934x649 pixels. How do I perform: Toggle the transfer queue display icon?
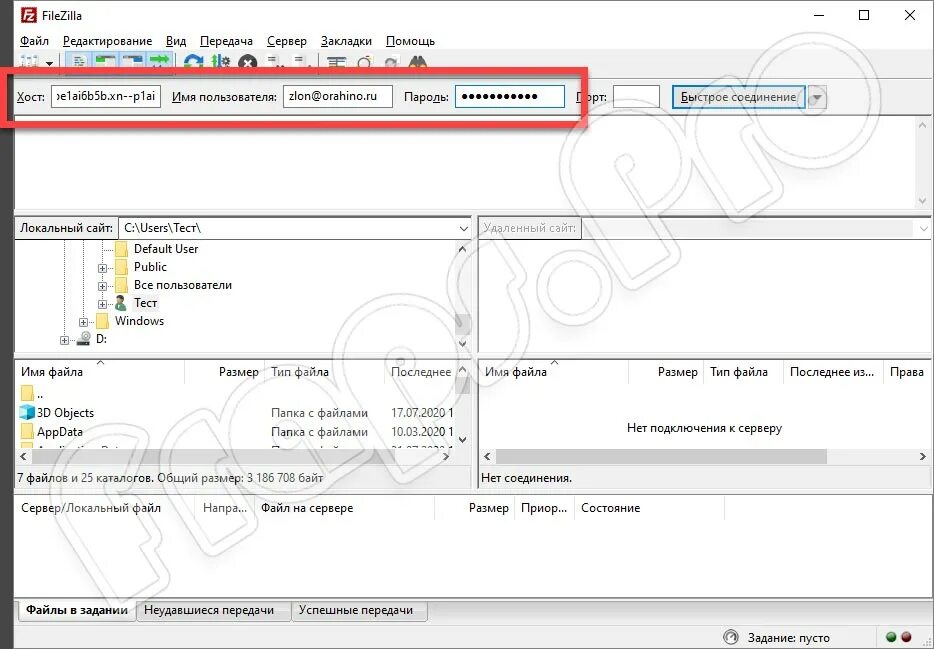(159, 61)
